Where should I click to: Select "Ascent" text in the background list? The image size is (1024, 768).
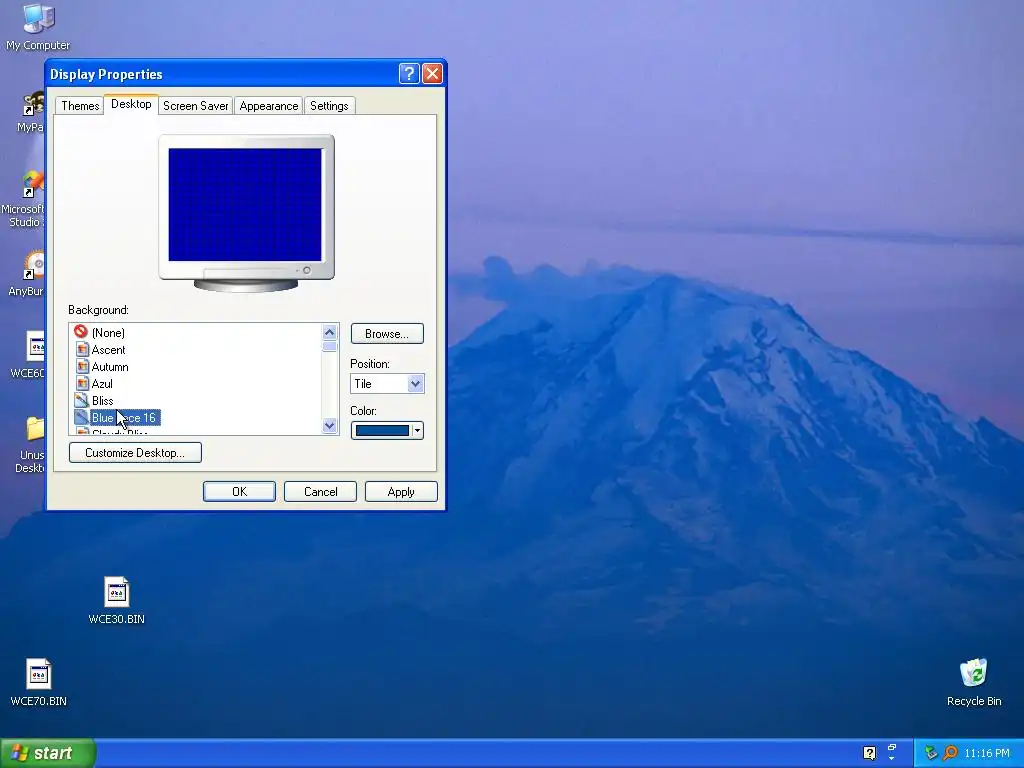click(108, 349)
